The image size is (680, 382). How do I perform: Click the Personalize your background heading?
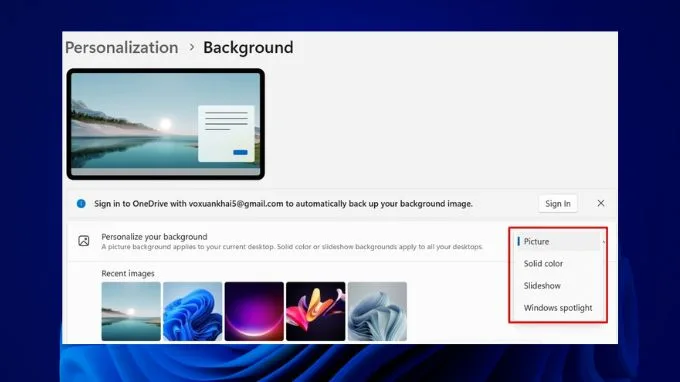[154, 237]
